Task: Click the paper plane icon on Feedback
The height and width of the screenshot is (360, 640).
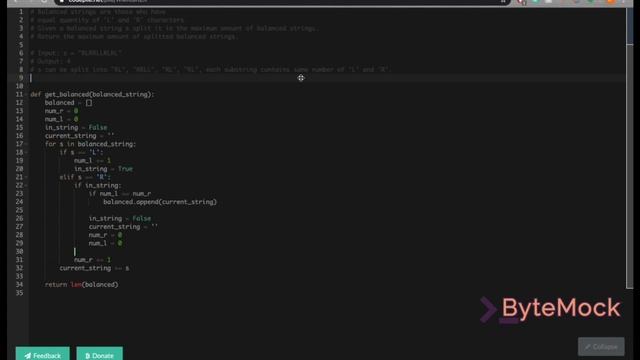Action: click(x=27, y=356)
